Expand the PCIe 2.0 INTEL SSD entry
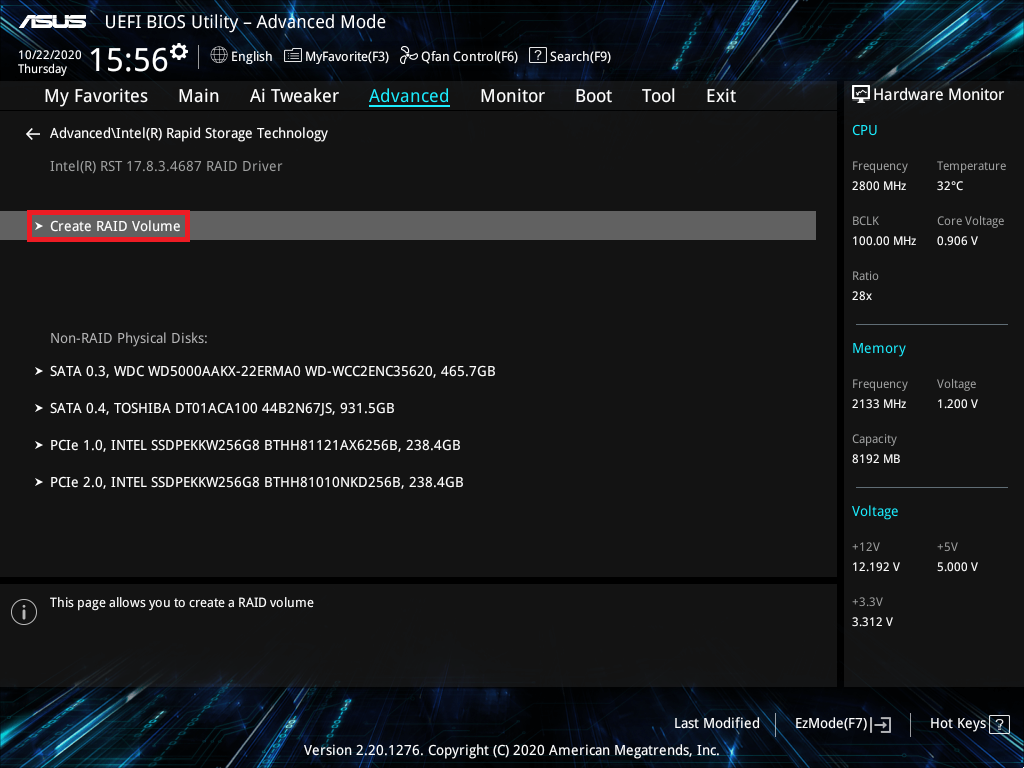The image size is (1024, 768). (256, 482)
